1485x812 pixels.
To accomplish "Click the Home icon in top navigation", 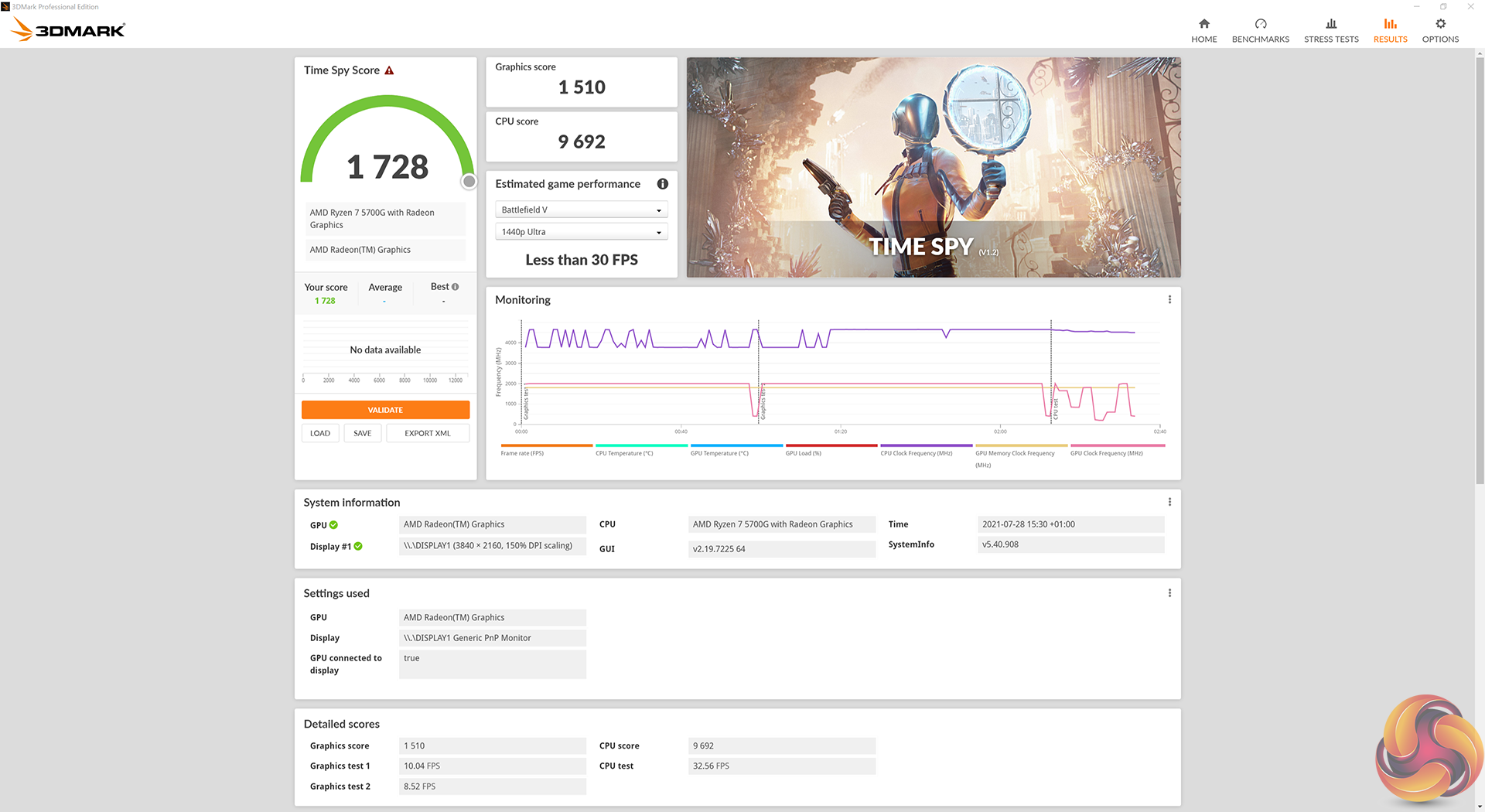I will [1203, 24].
